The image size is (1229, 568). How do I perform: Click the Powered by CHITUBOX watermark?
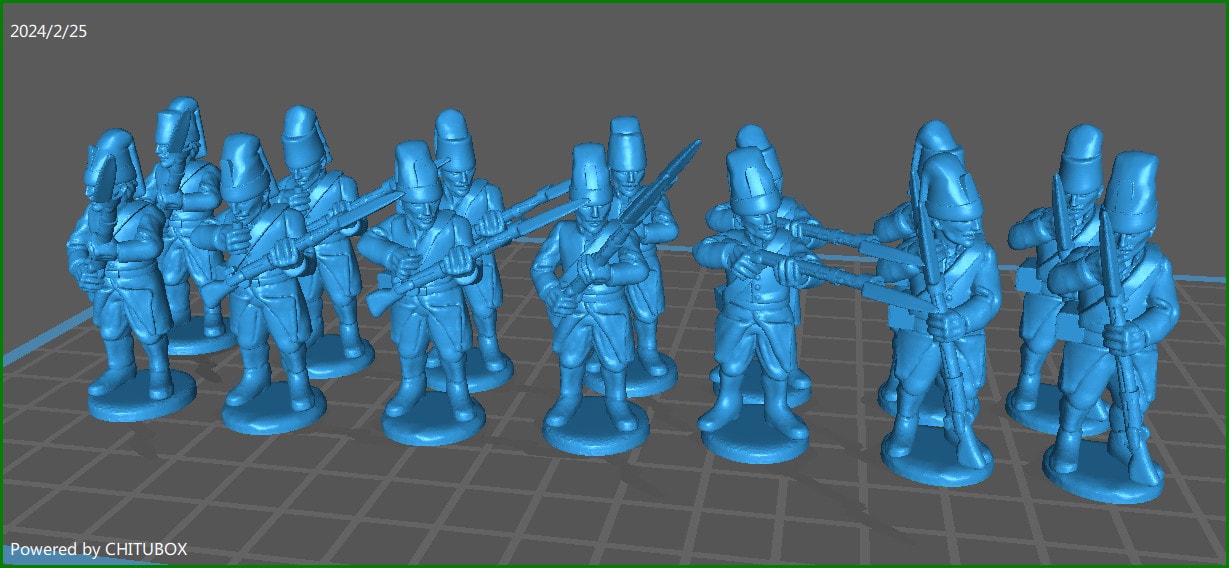98,549
